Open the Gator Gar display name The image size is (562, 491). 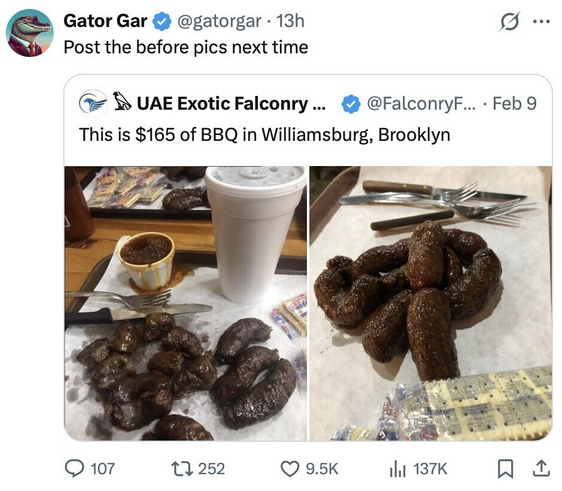(105, 21)
